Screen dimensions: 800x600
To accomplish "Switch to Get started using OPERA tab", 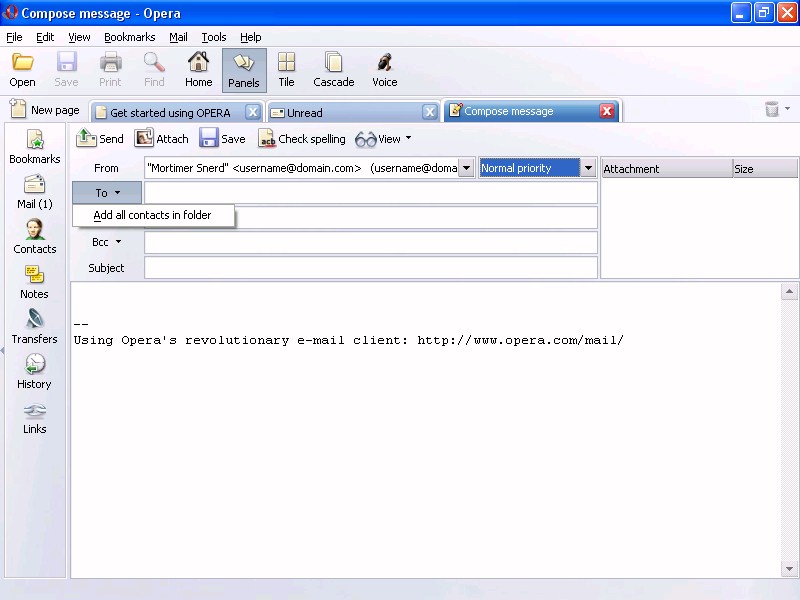I will [x=170, y=113].
